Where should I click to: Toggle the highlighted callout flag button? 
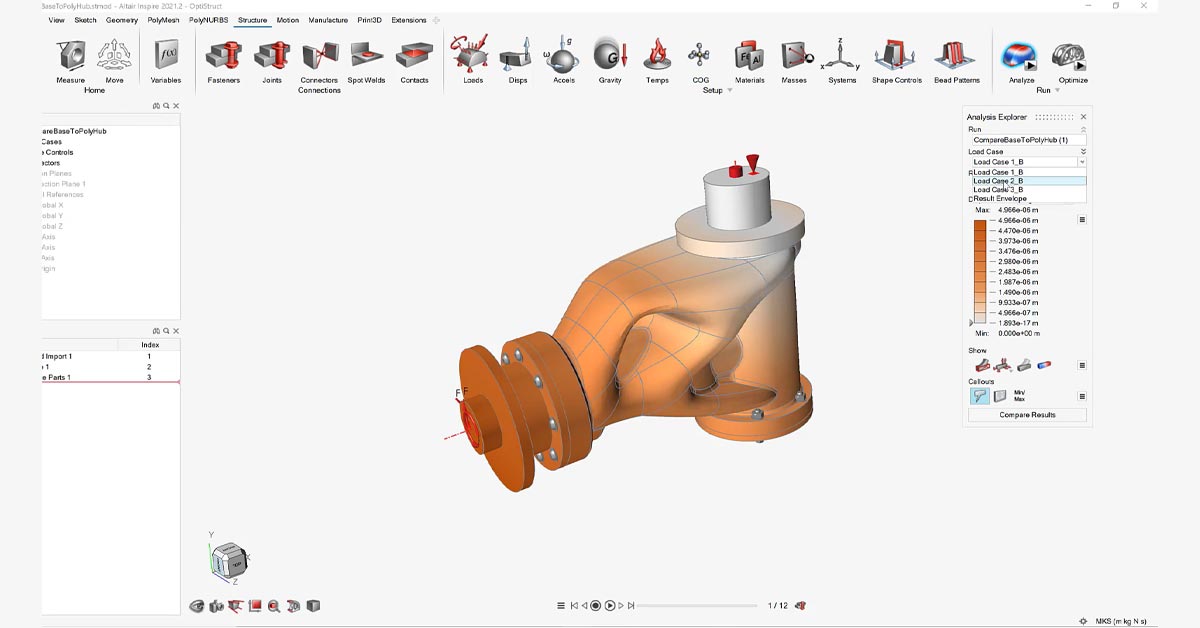click(x=979, y=396)
